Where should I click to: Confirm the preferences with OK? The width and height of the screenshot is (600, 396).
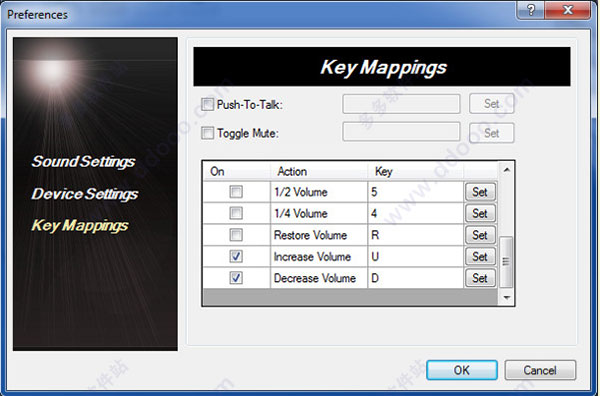point(462,370)
